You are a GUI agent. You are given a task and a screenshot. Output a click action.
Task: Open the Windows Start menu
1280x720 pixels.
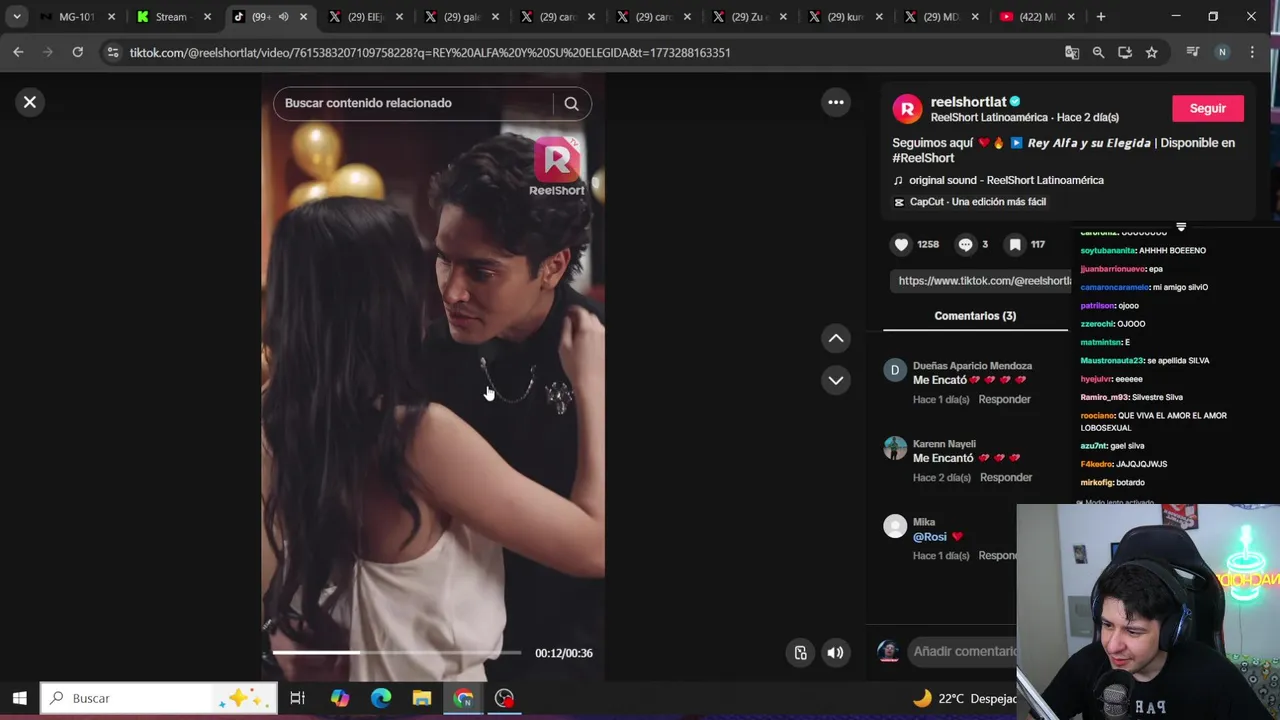(19, 698)
